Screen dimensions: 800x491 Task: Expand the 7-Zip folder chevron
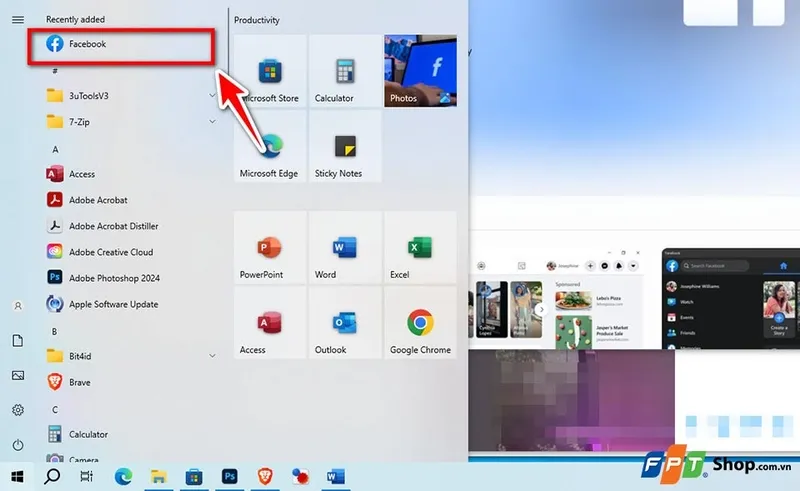point(212,121)
